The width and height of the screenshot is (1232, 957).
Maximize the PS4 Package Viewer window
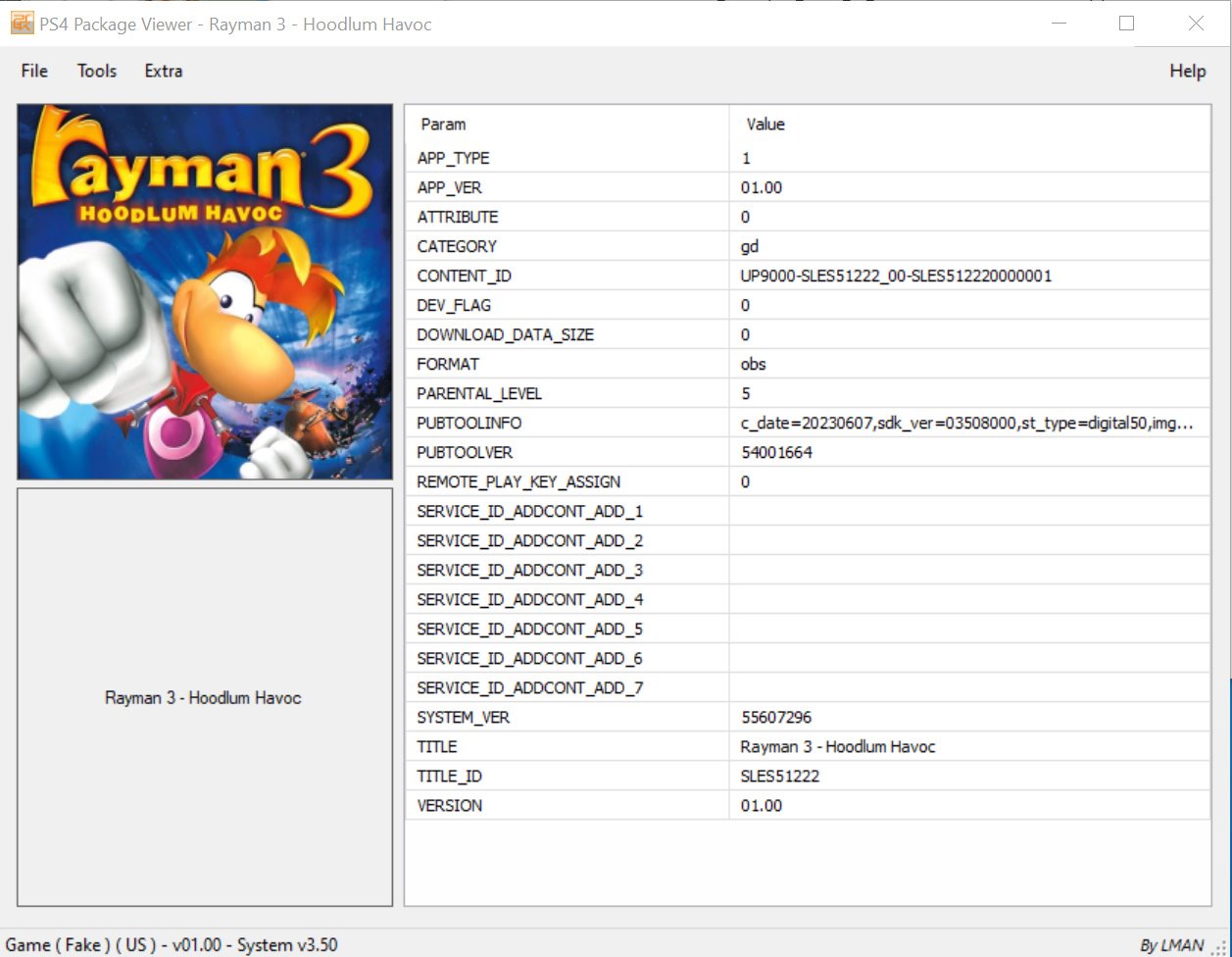(1126, 24)
